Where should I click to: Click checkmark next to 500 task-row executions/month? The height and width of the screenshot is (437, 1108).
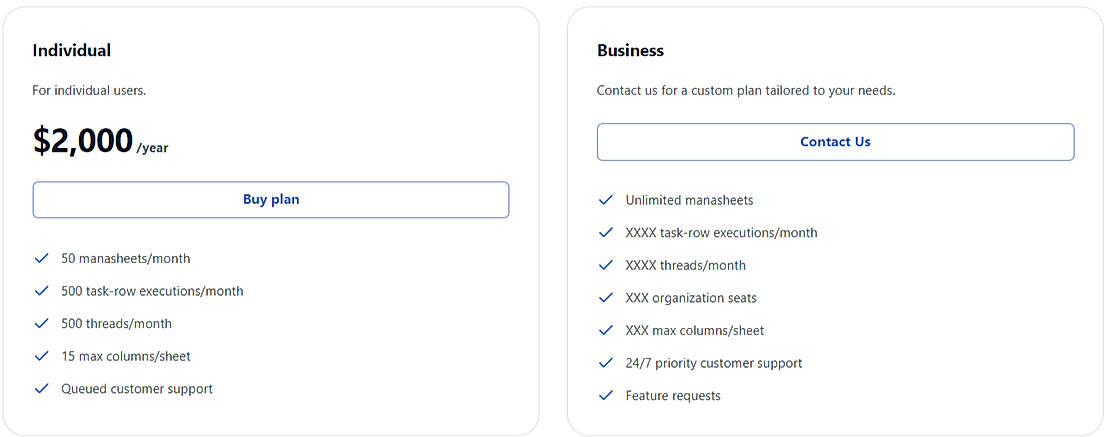[x=42, y=291]
